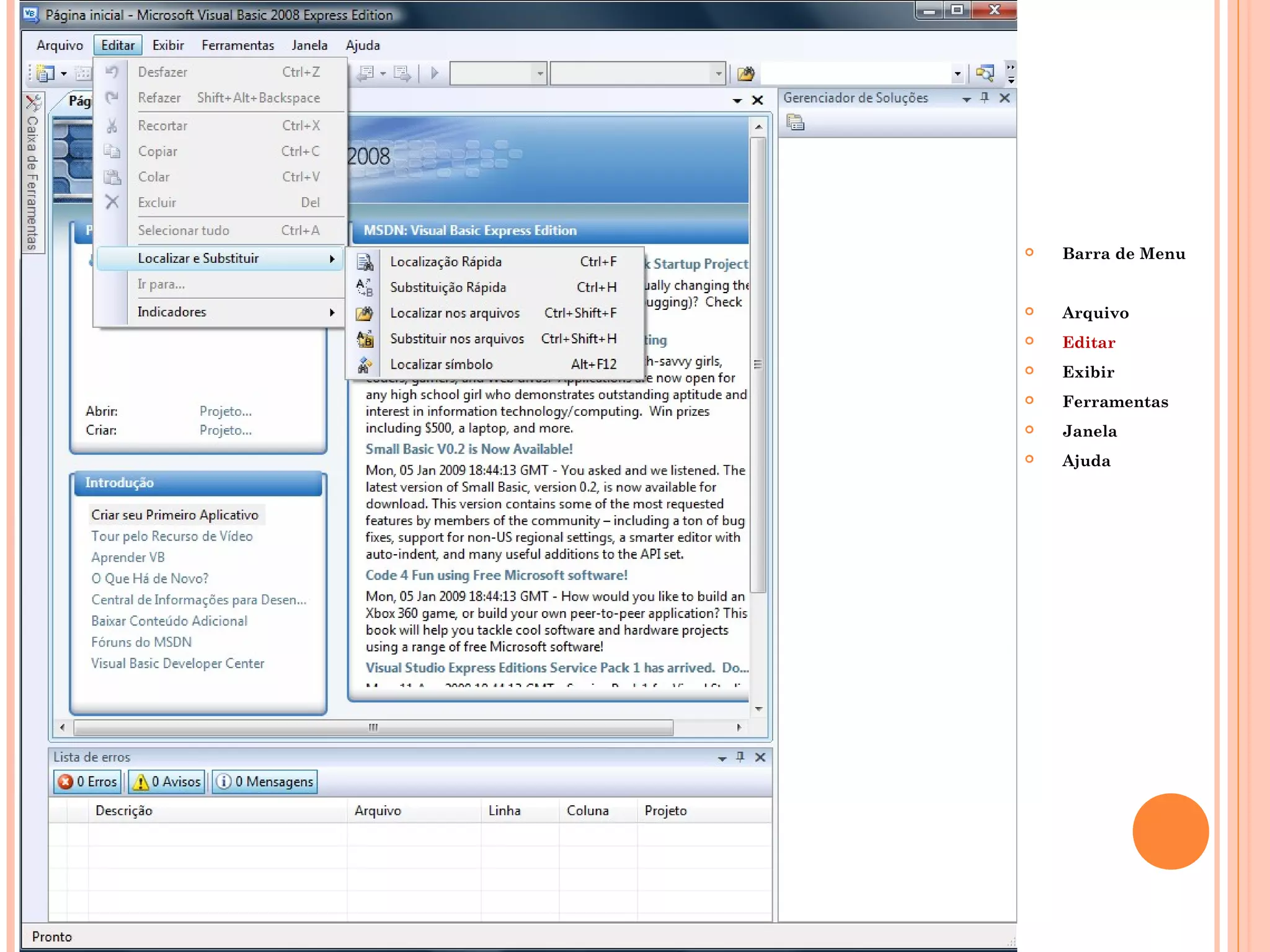Choose Localização Rápida from submenu
Screen dimensions: 1270x952
point(445,262)
